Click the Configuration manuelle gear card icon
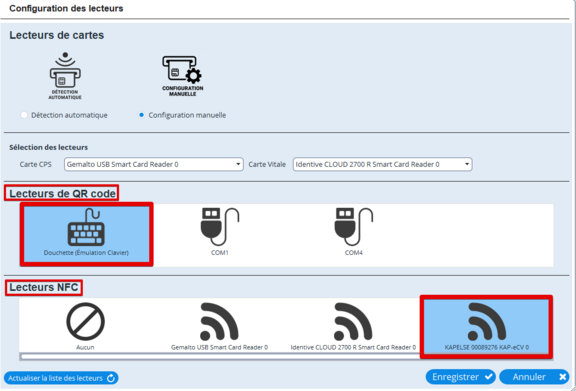Screen dimensions: 576x391 (183, 76)
